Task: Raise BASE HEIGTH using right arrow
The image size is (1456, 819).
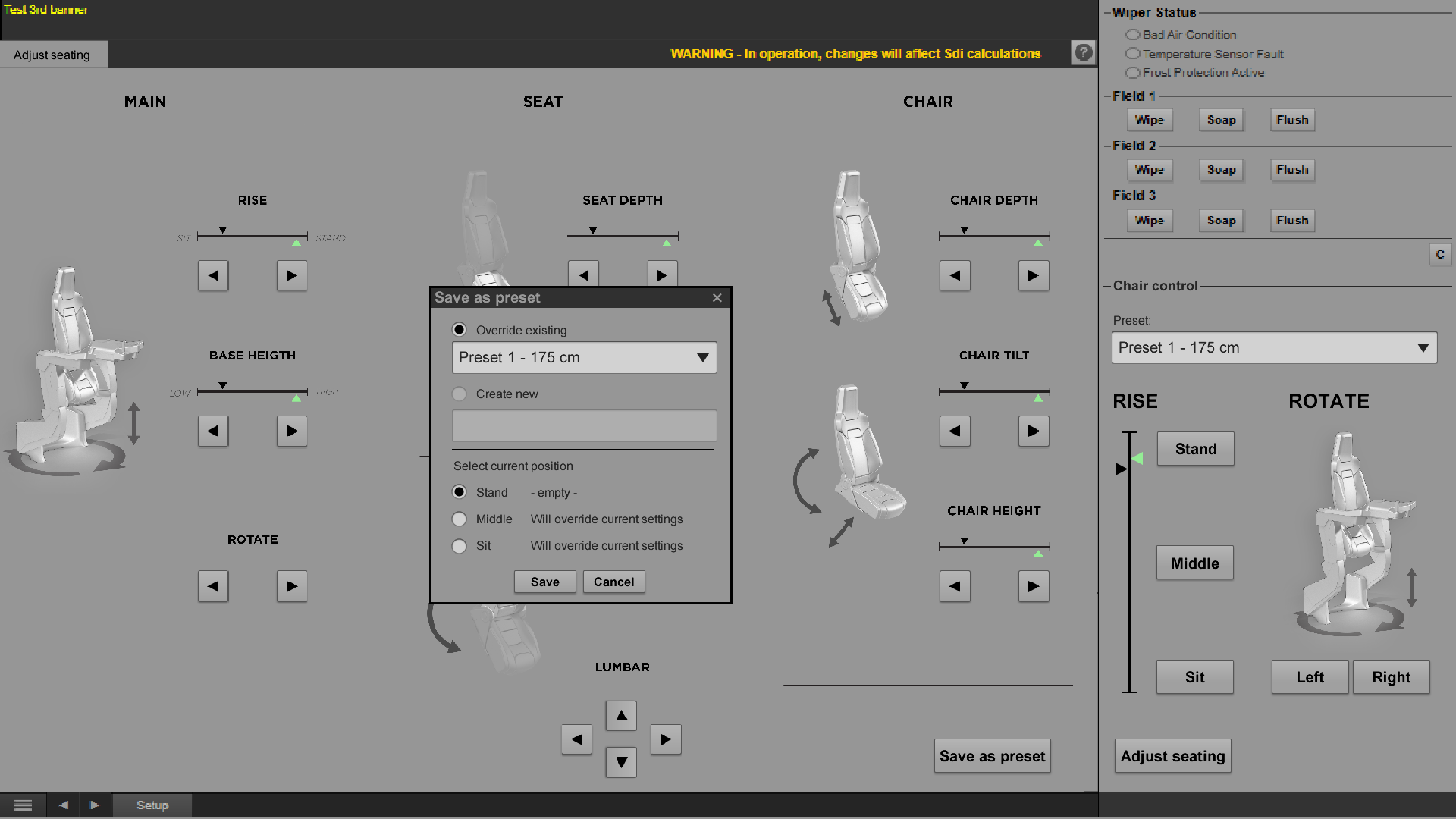Action: click(x=292, y=431)
